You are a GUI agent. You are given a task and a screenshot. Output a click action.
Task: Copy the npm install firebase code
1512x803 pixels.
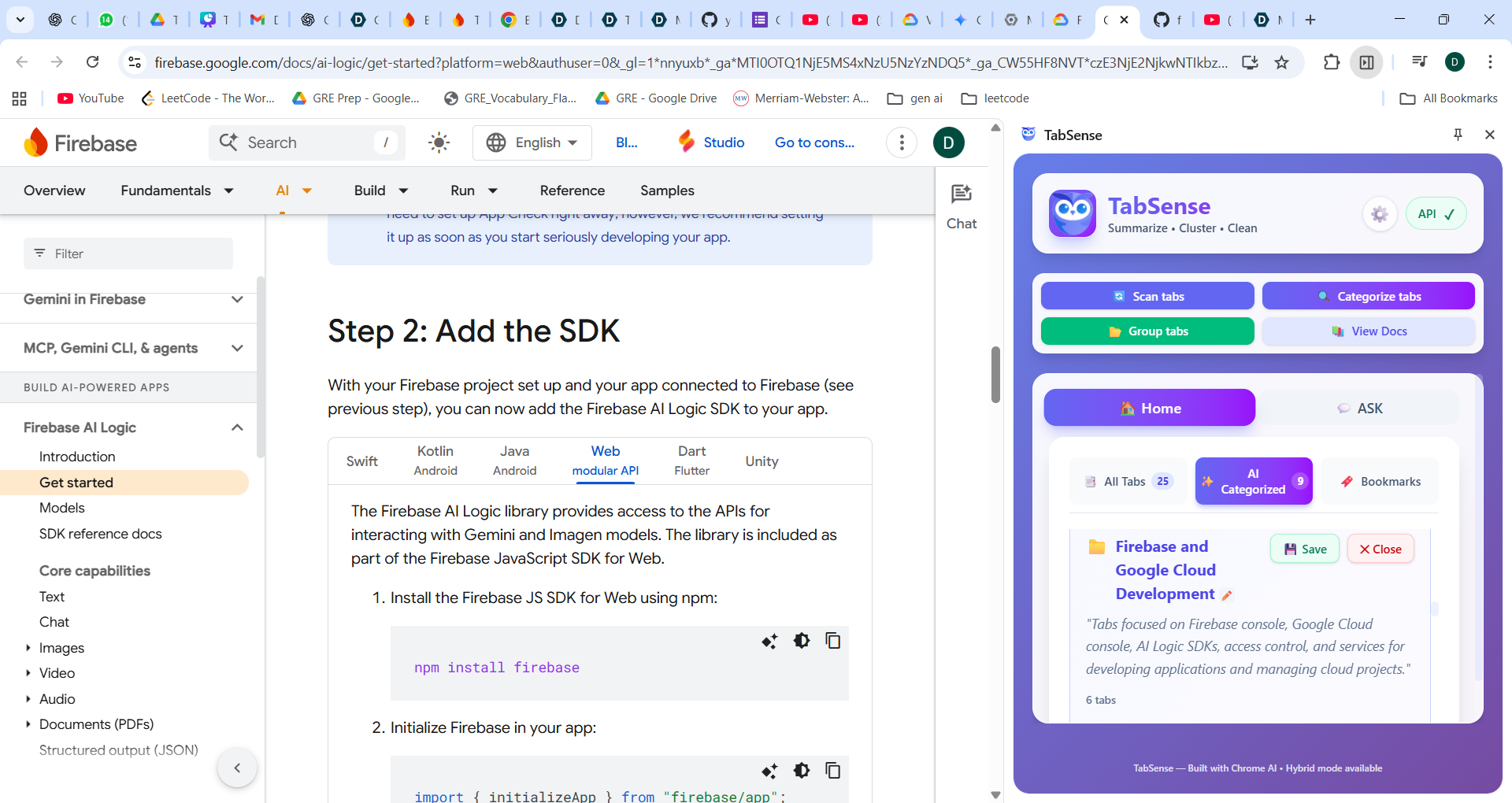coord(833,641)
